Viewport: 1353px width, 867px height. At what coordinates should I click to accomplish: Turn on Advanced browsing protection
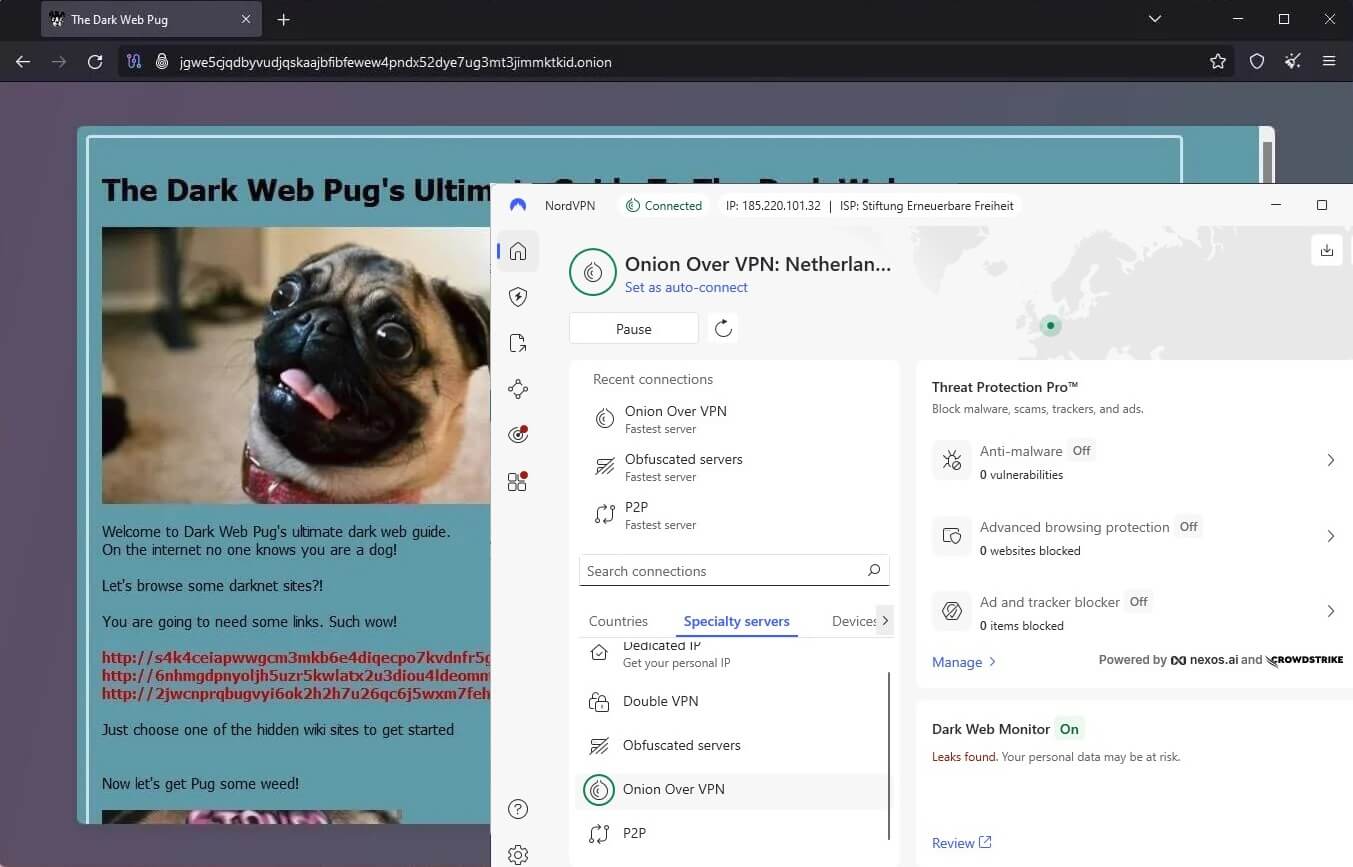[x=1188, y=526]
